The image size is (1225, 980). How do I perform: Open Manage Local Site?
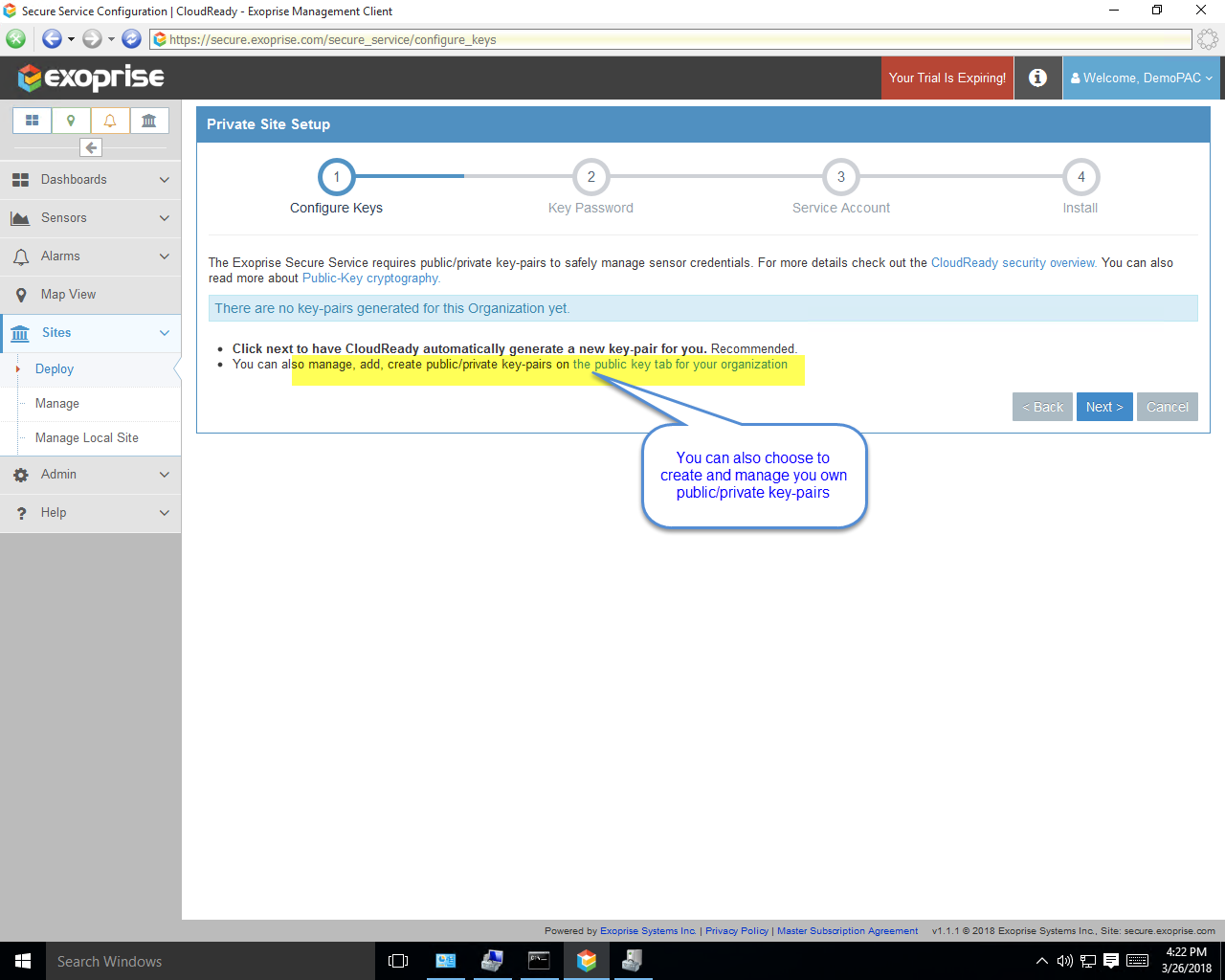tap(87, 438)
